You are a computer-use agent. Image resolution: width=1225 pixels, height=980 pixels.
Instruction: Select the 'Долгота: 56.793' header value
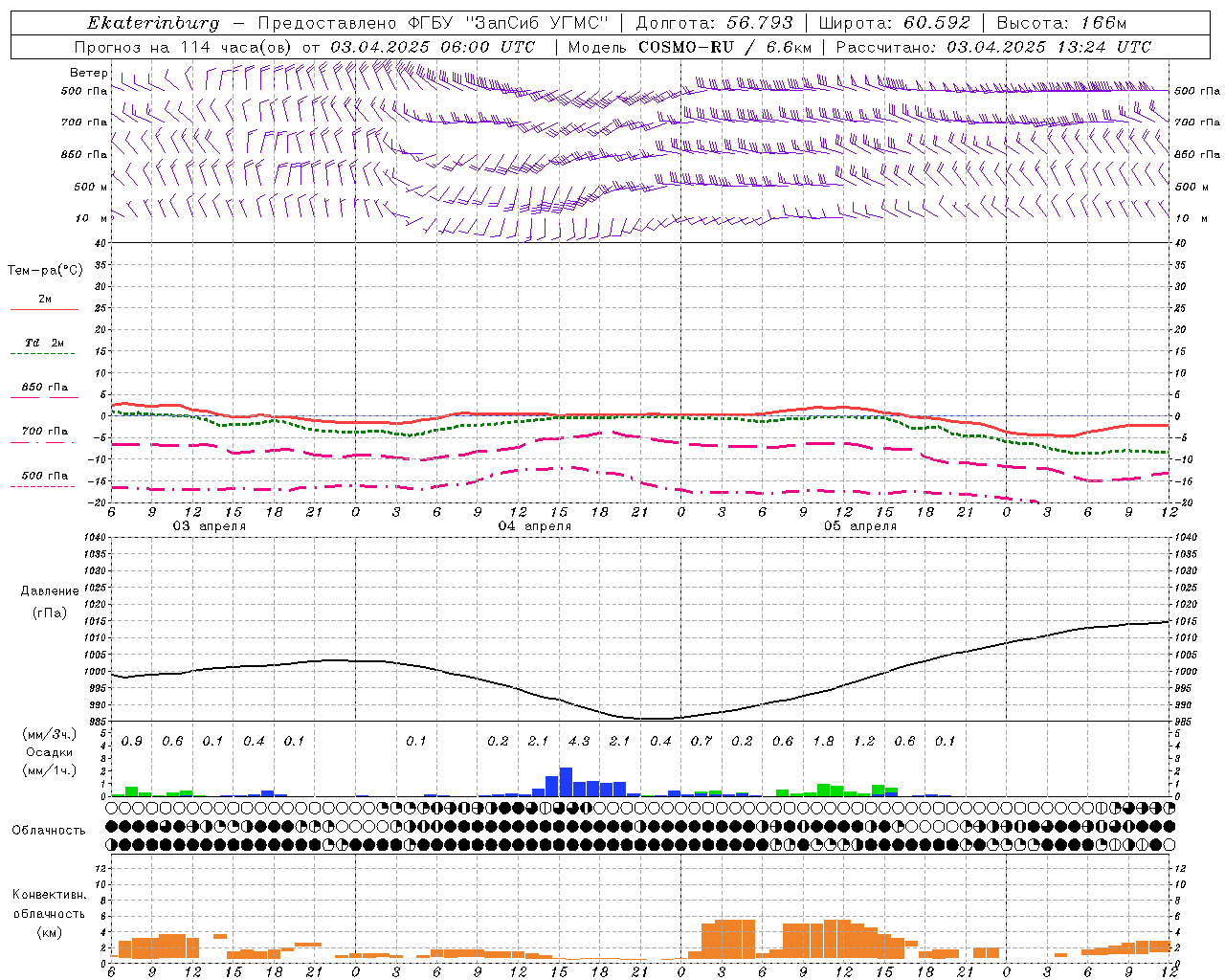coord(714,23)
